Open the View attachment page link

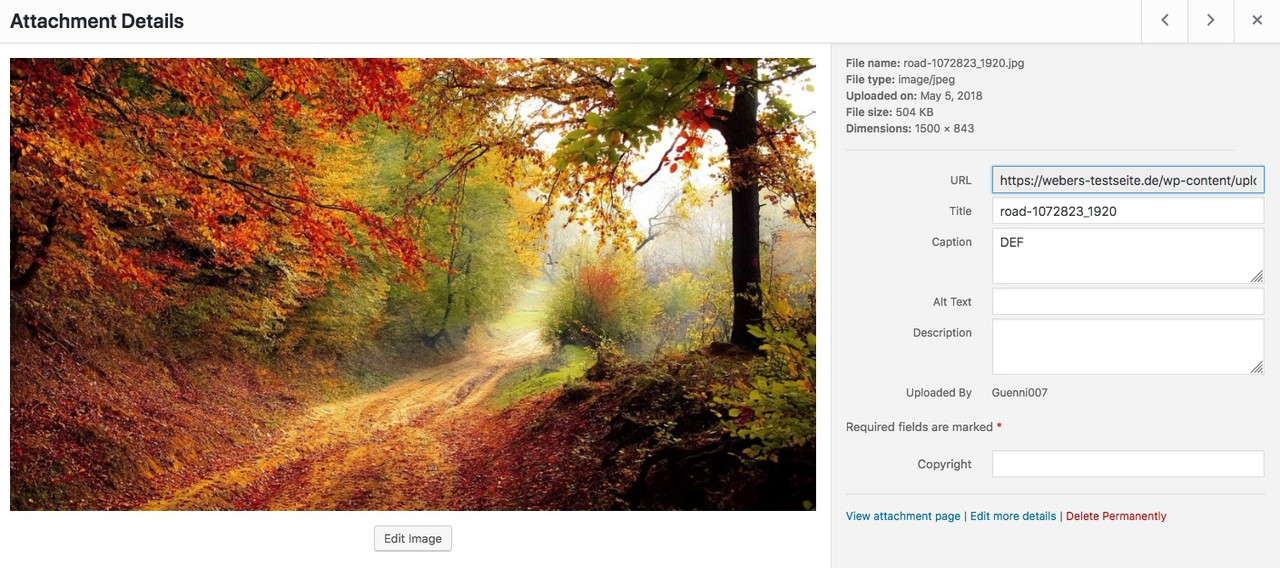pyautogui.click(x=903, y=516)
